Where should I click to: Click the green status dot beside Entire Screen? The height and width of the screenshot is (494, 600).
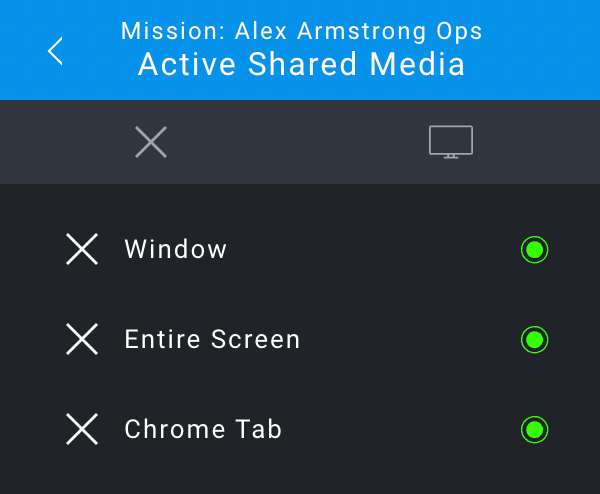(x=535, y=339)
